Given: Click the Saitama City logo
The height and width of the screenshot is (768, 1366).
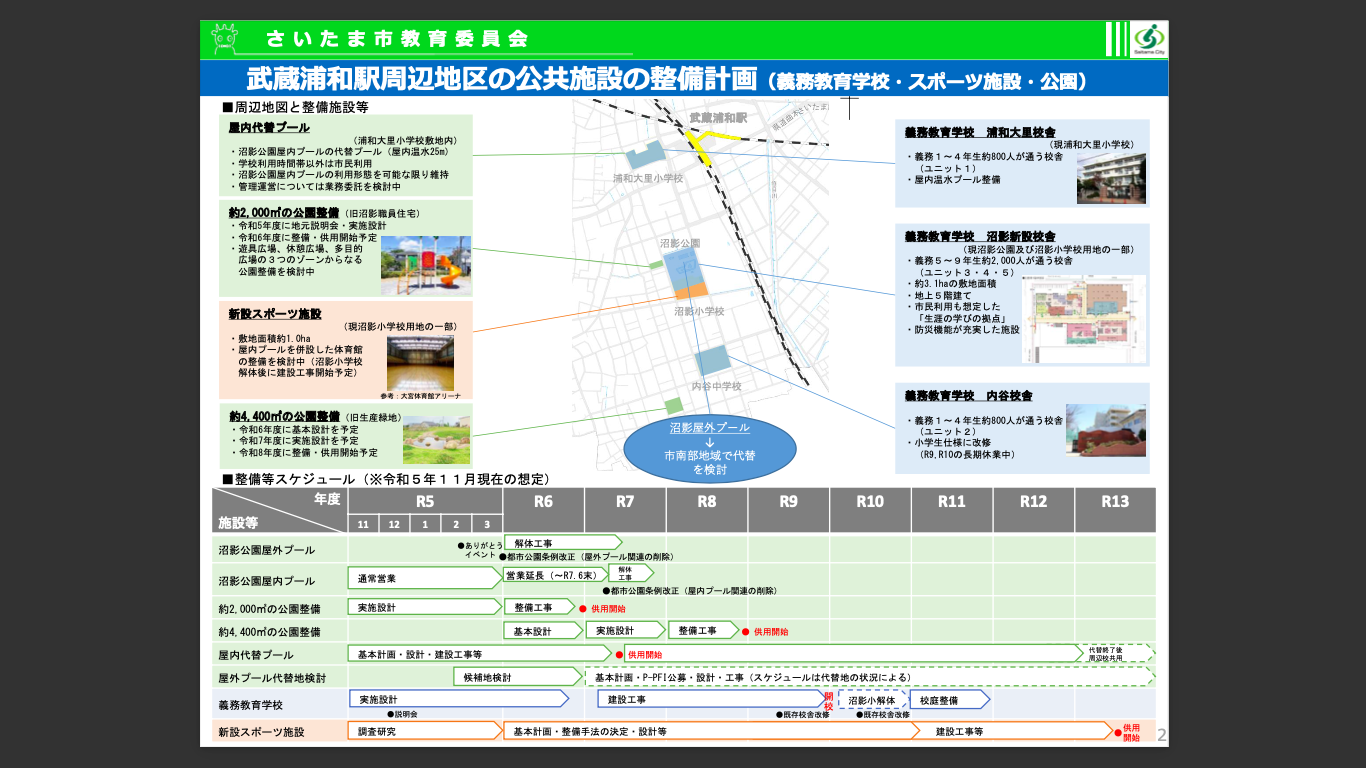Looking at the screenshot, I should coord(1144,39).
